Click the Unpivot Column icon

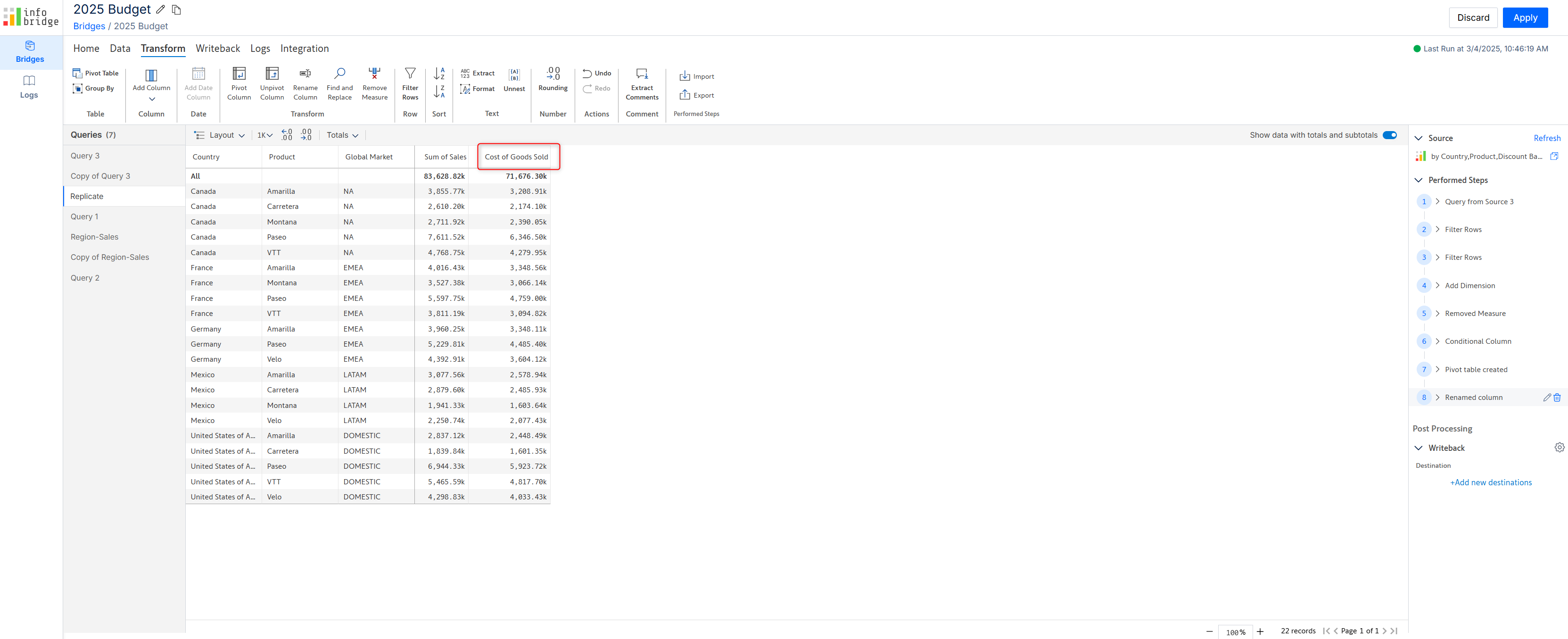[272, 75]
